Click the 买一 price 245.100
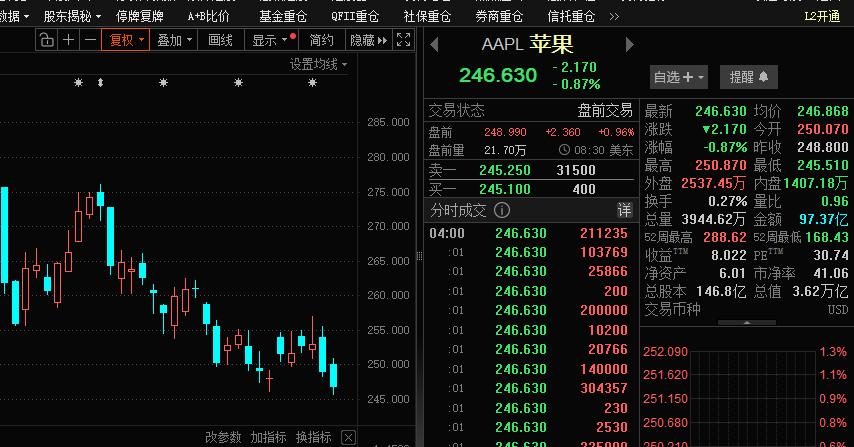854x447 pixels. pos(505,189)
